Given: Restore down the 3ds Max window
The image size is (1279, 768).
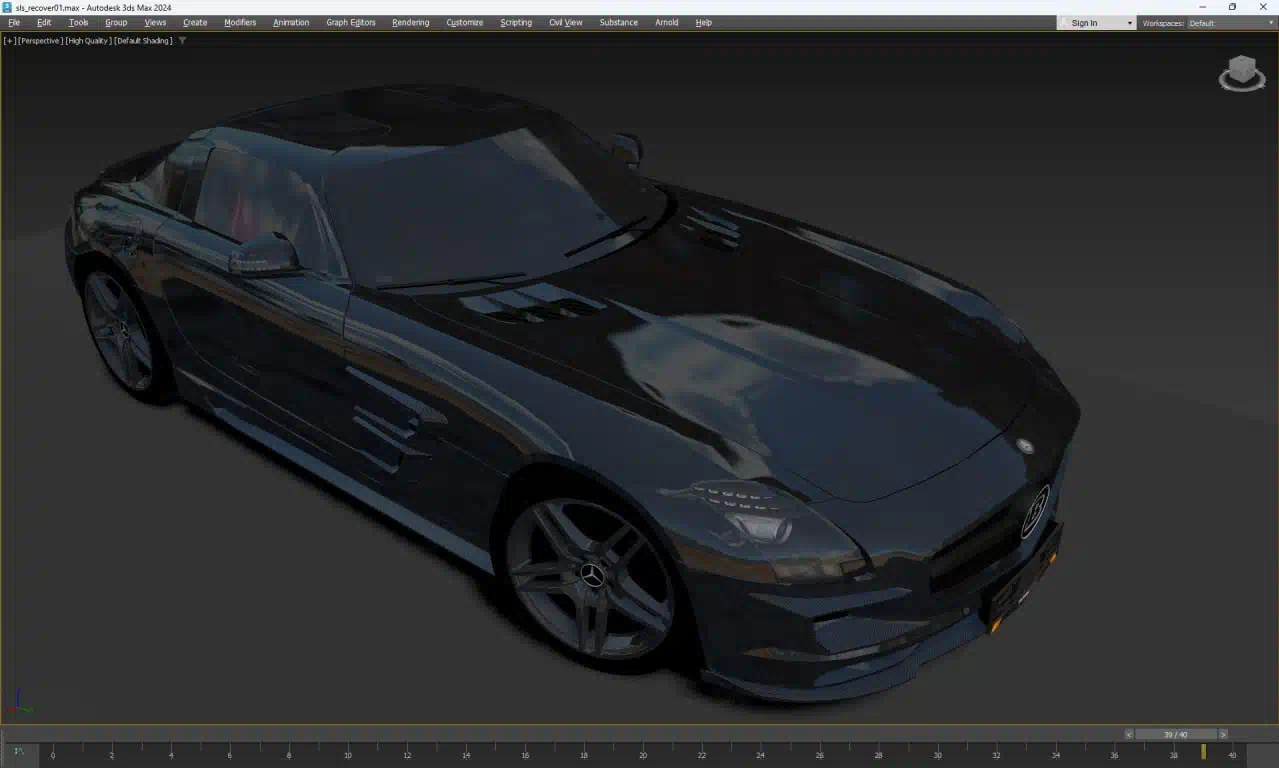Looking at the screenshot, I should coord(1232,7).
